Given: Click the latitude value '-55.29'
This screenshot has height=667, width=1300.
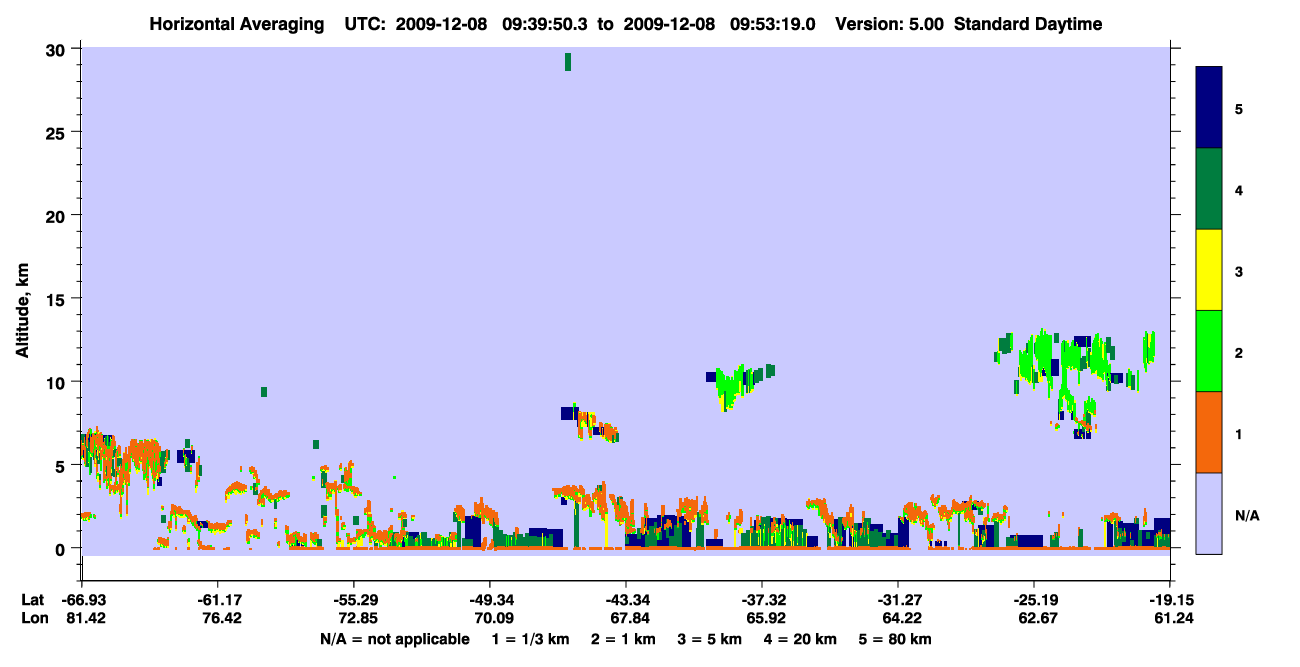Looking at the screenshot, I should 353,600.
